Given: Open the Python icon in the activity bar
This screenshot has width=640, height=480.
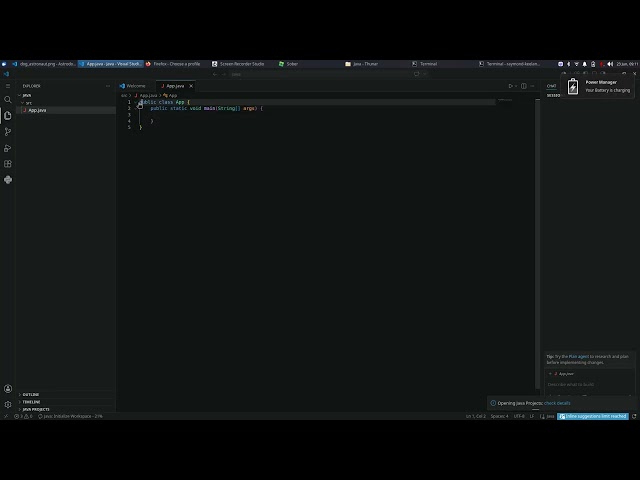Looking at the screenshot, I should coord(8,180).
